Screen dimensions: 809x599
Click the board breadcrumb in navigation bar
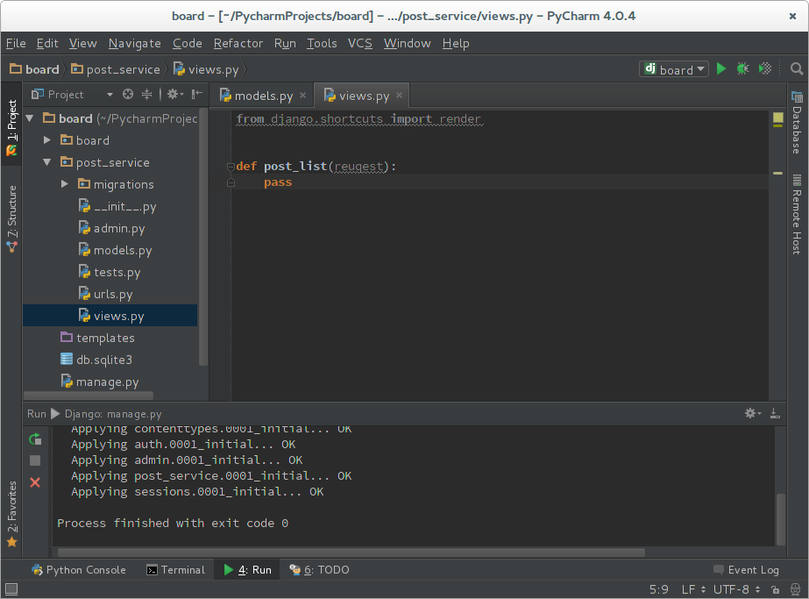click(x=35, y=69)
